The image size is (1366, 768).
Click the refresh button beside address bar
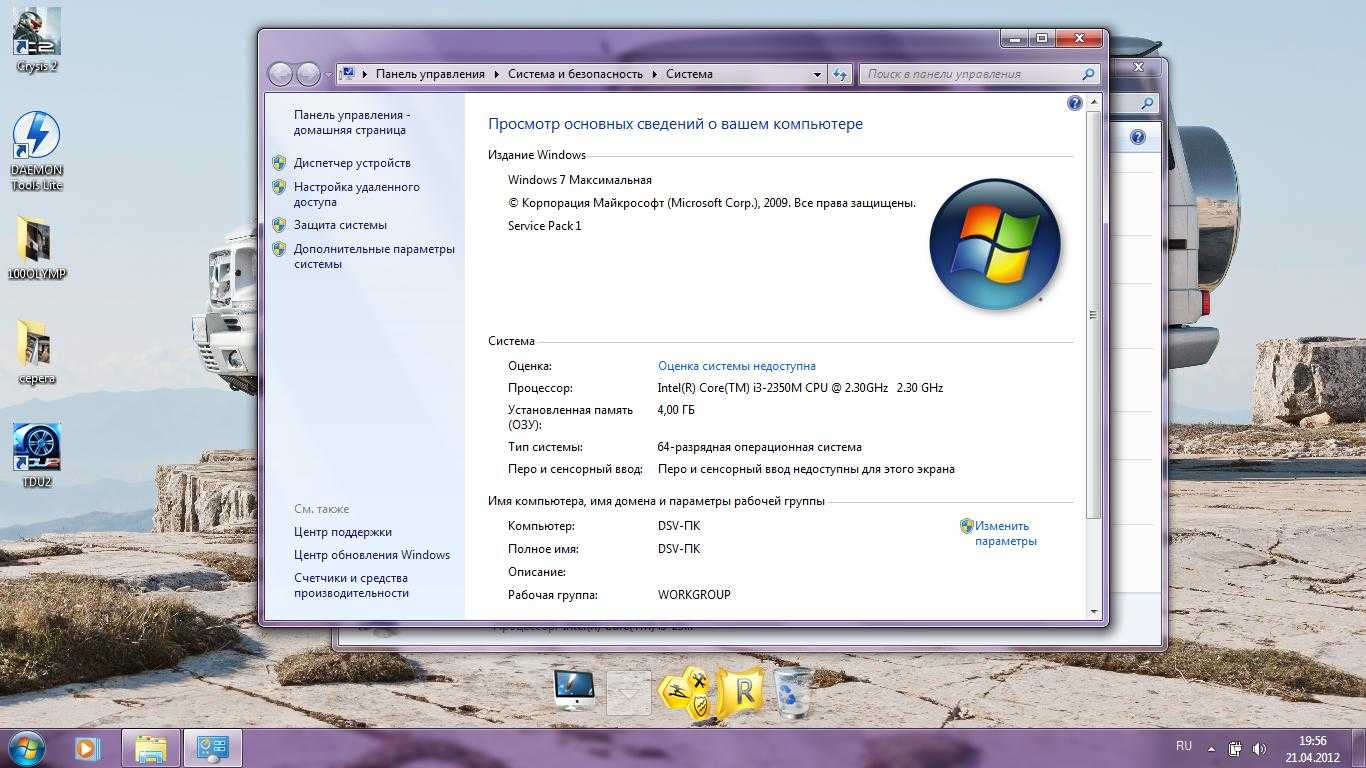(x=840, y=74)
